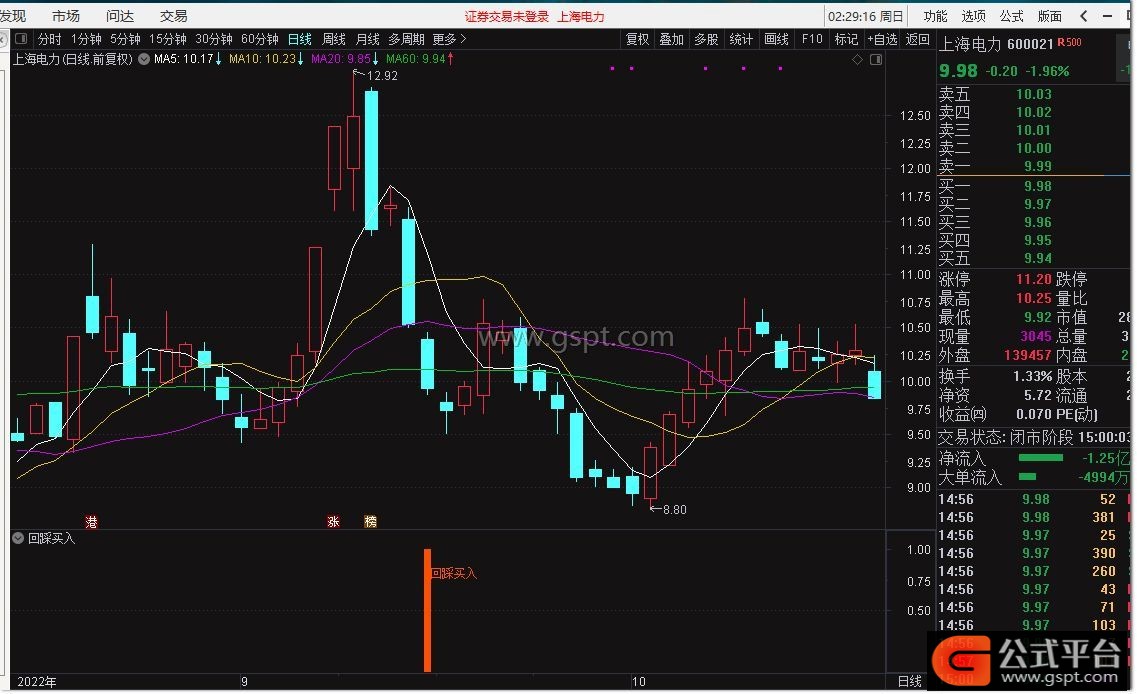Image resolution: width=1137 pixels, height=694 pixels.
Task: Open the F10 company info button
Action: pos(812,39)
